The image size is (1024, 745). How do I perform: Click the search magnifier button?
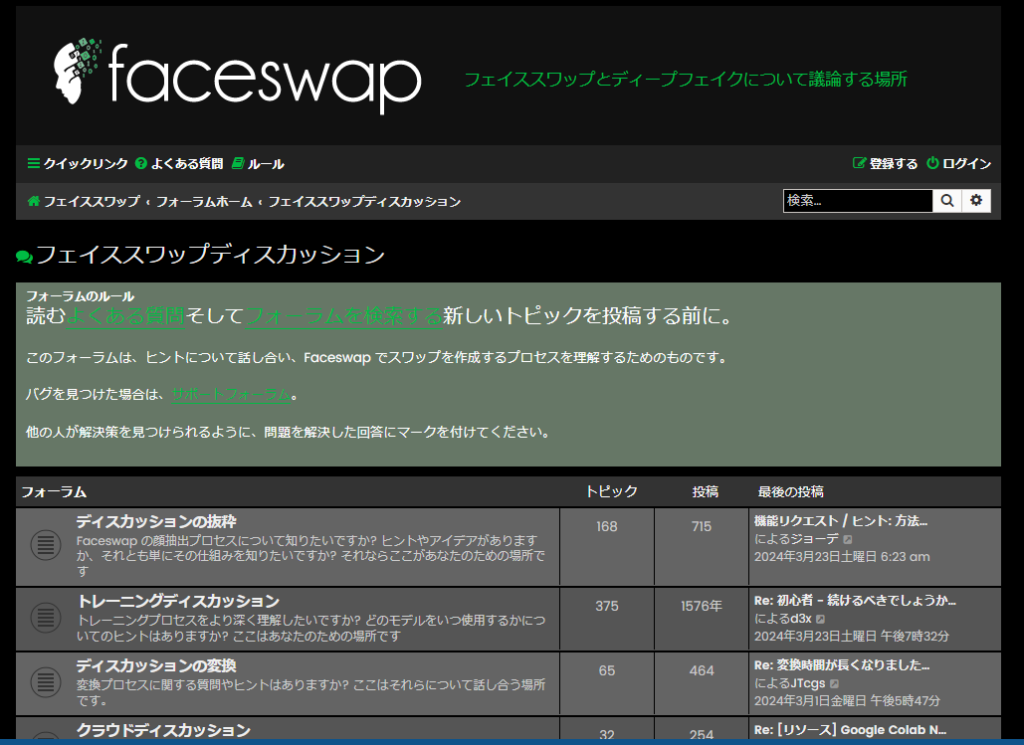click(x=947, y=201)
